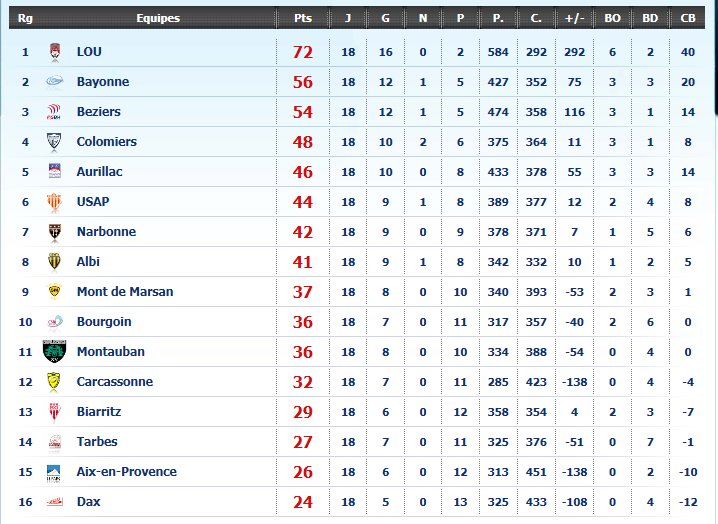Viewport: 718px width, 524px height.
Task: Click the Beziers team logo
Action: coord(54,112)
